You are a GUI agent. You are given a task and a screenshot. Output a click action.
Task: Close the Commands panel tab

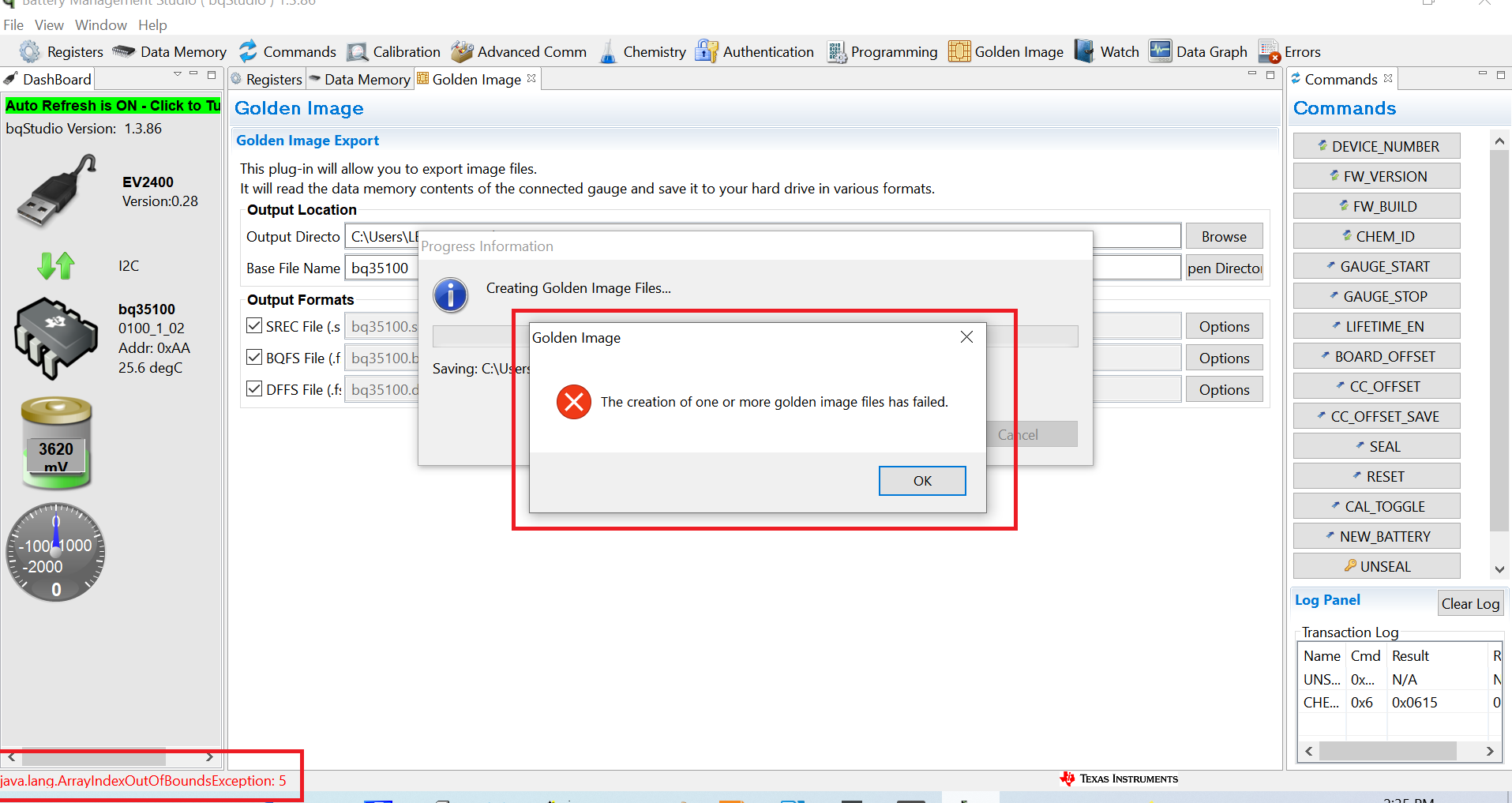click(1388, 78)
